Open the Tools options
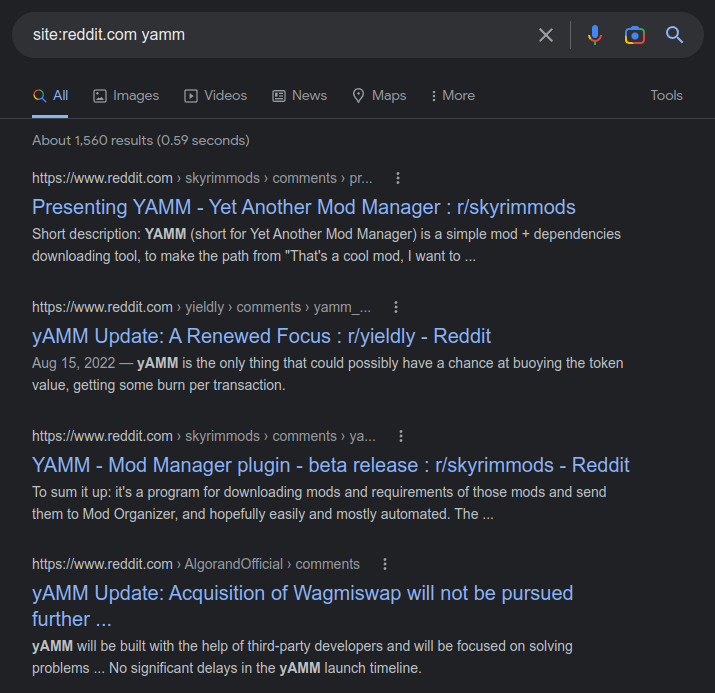Screen dimensions: 715x693 pos(666,95)
